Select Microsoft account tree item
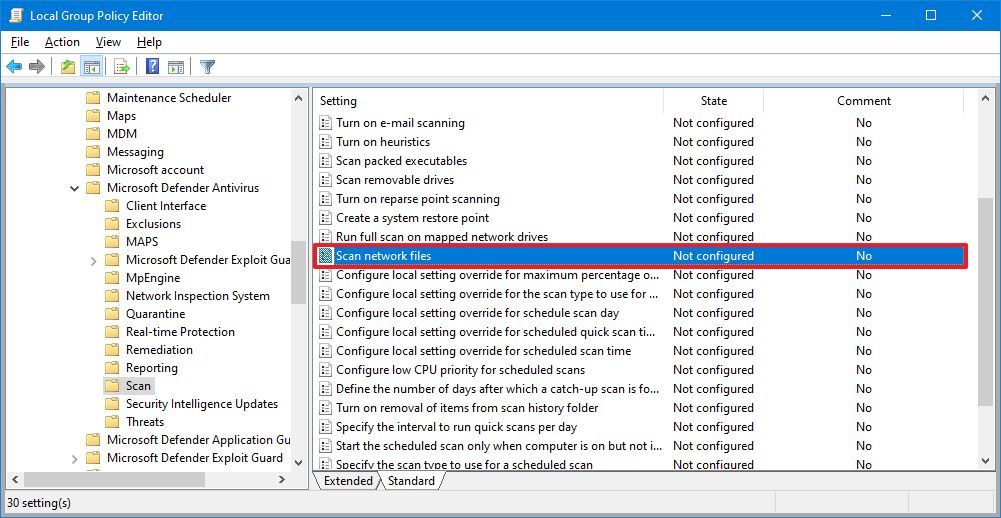Viewport: 1001px width, 518px height. (x=155, y=170)
